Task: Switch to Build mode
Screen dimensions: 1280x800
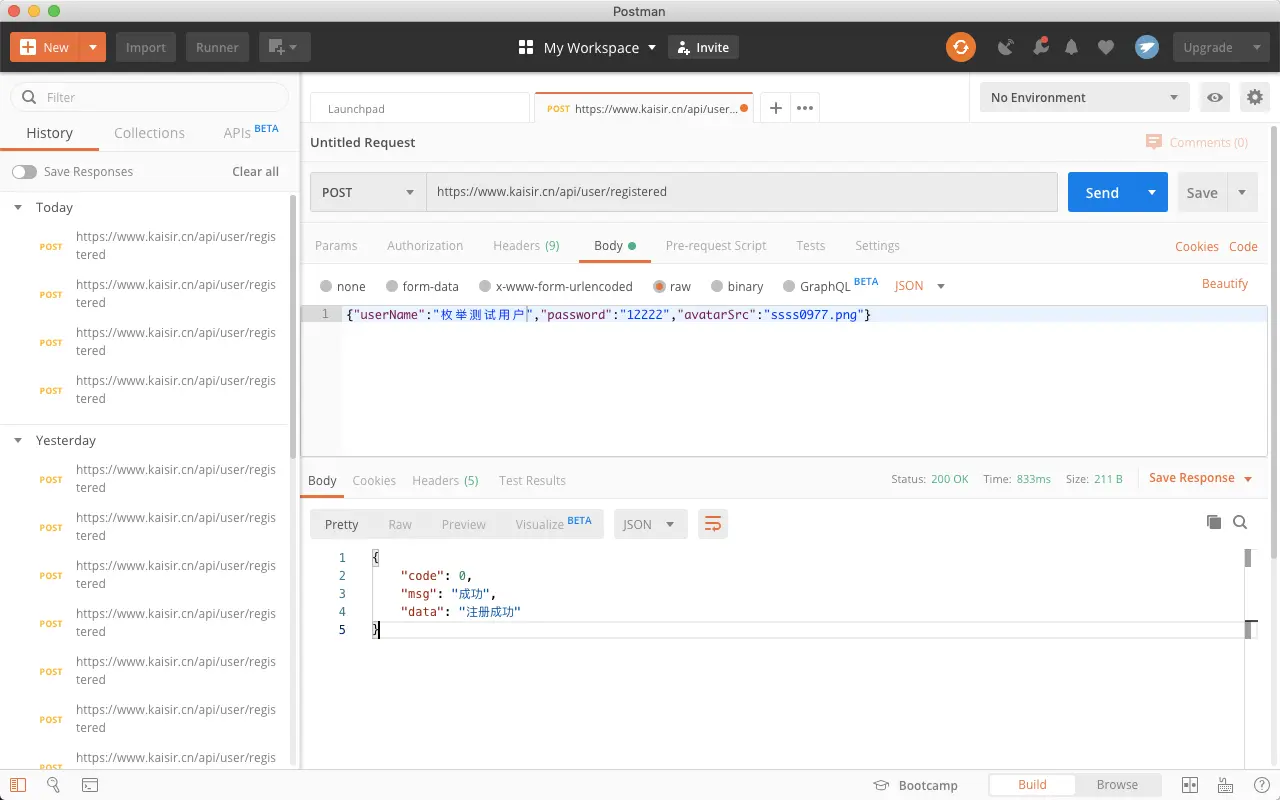Action: (1032, 785)
